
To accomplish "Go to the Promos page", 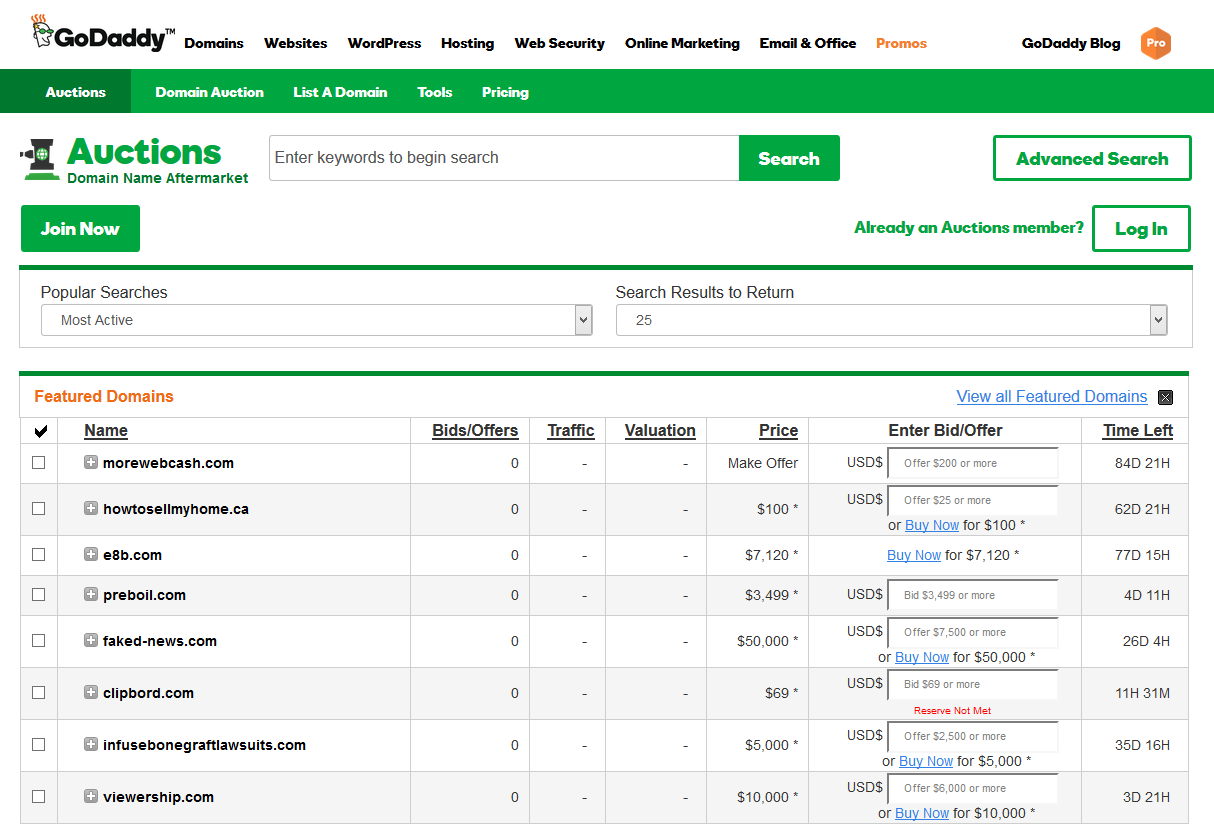I will point(901,43).
